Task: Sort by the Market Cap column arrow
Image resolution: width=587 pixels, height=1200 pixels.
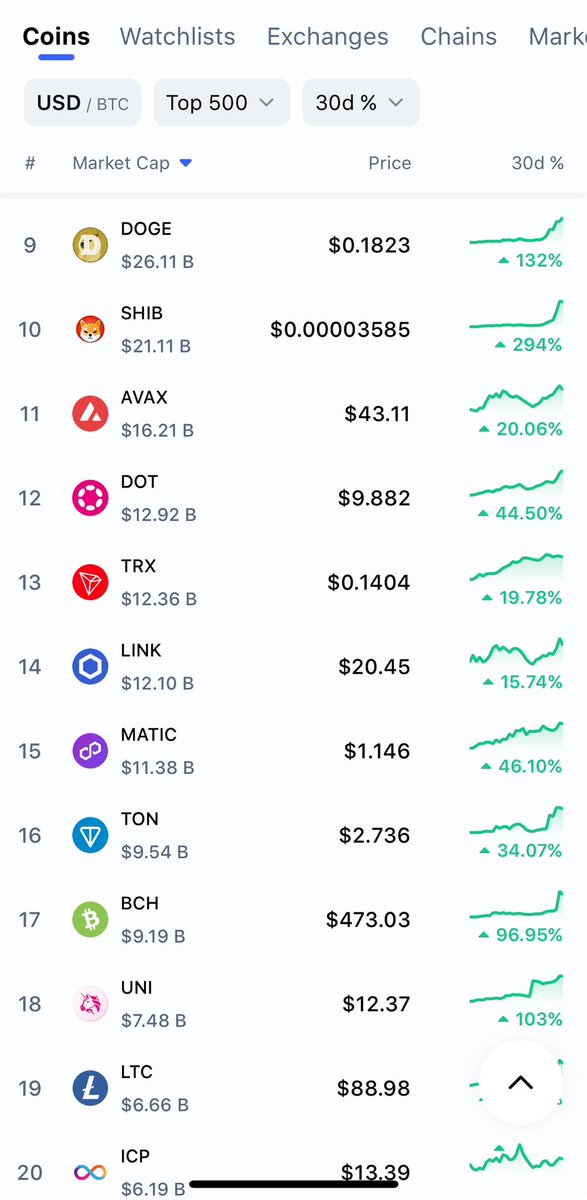Action: coord(186,163)
